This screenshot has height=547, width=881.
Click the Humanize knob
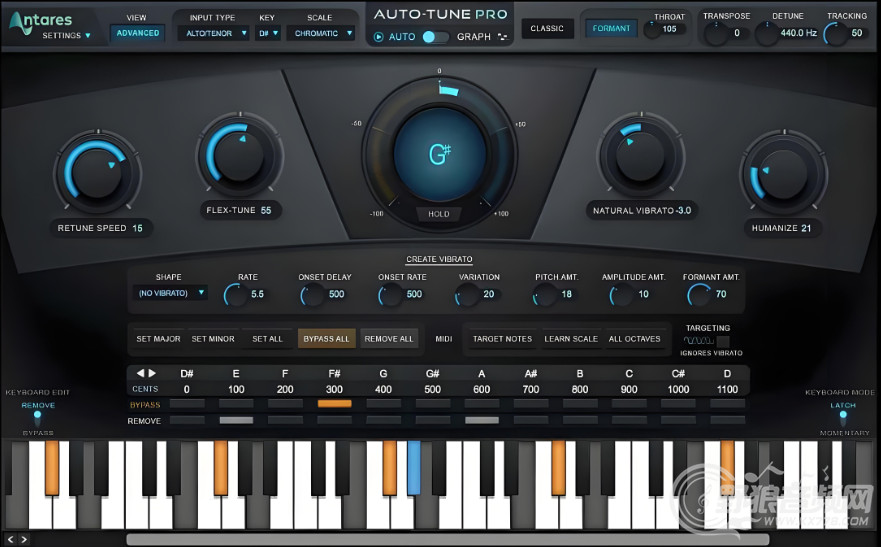[783, 172]
